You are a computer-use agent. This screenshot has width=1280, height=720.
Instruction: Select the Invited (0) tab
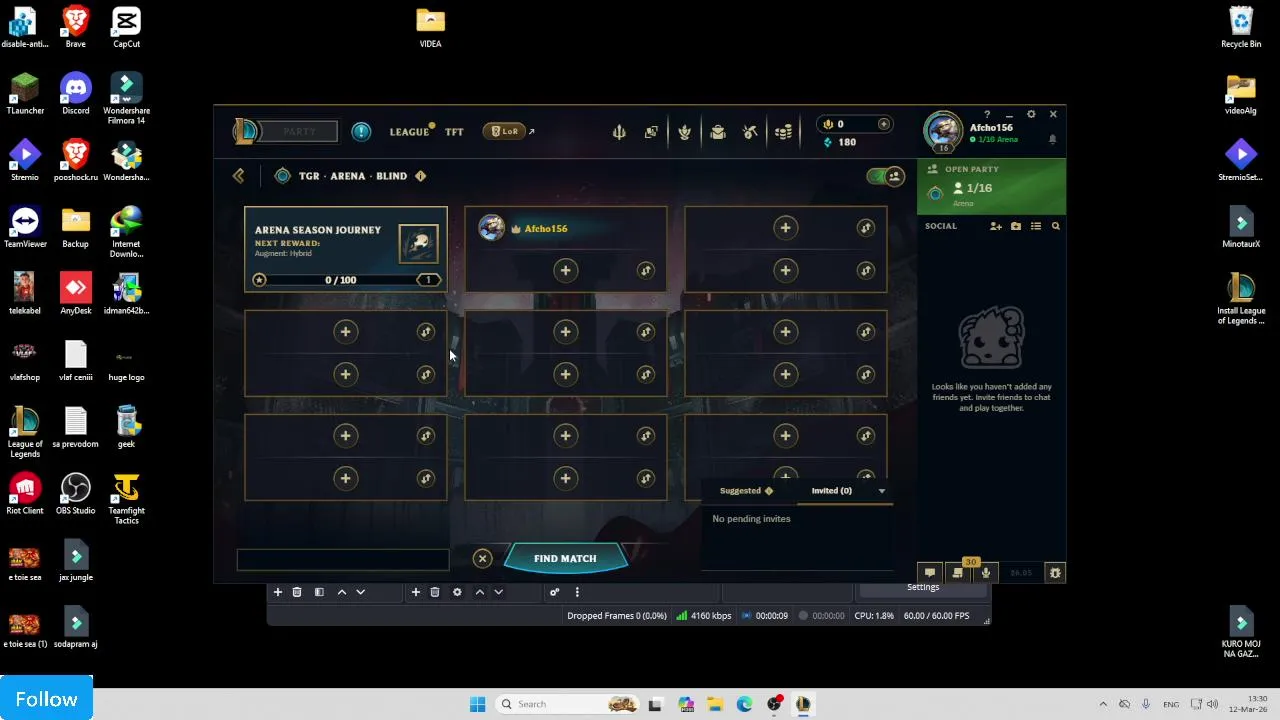832,491
